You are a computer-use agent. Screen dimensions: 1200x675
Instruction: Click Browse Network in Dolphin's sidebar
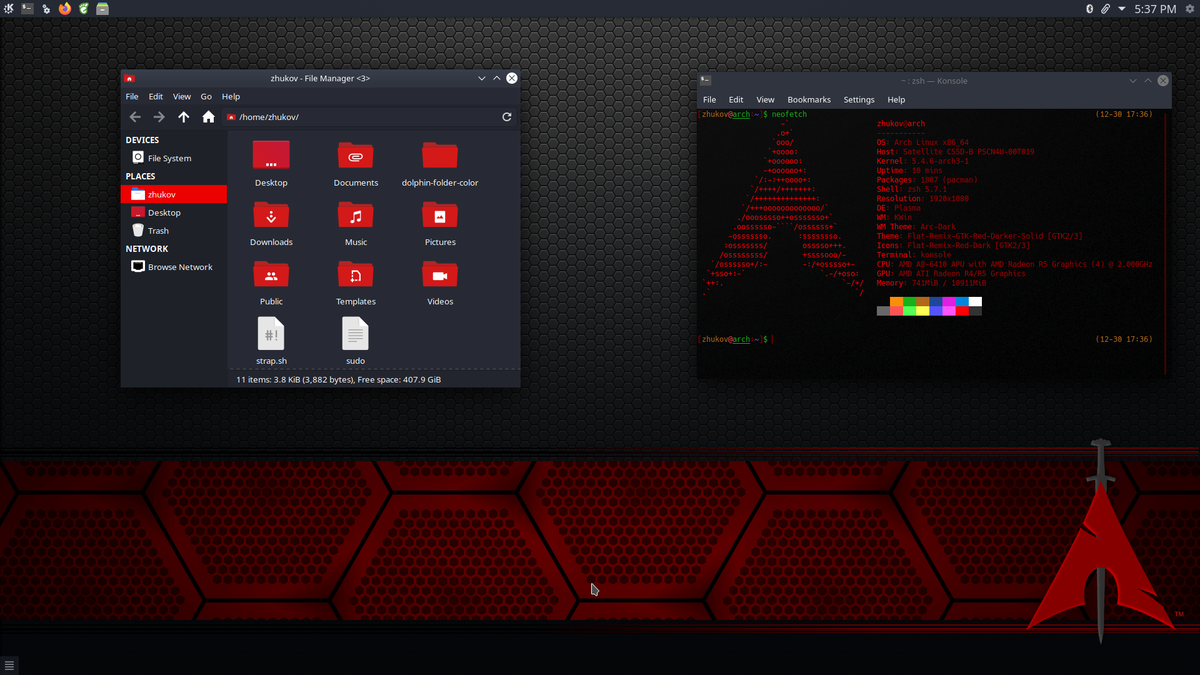tap(179, 267)
